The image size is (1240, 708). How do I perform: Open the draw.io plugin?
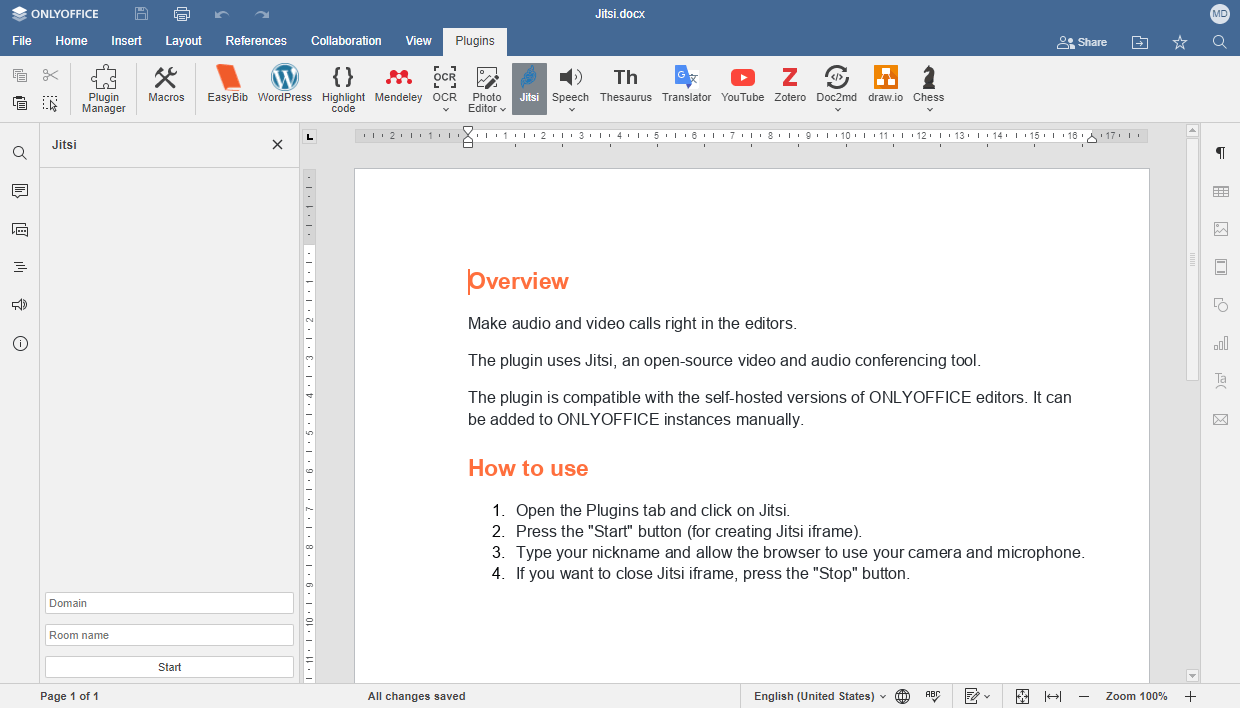click(885, 85)
